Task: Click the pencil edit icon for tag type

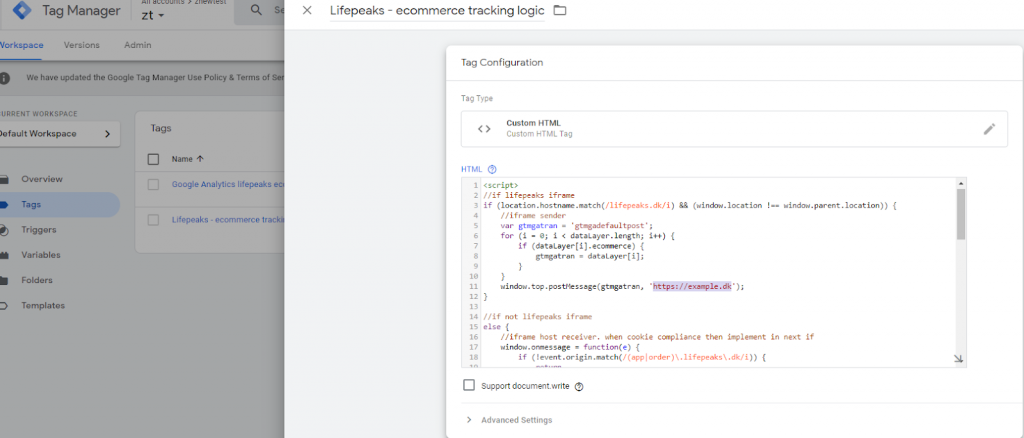Action: (x=989, y=128)
